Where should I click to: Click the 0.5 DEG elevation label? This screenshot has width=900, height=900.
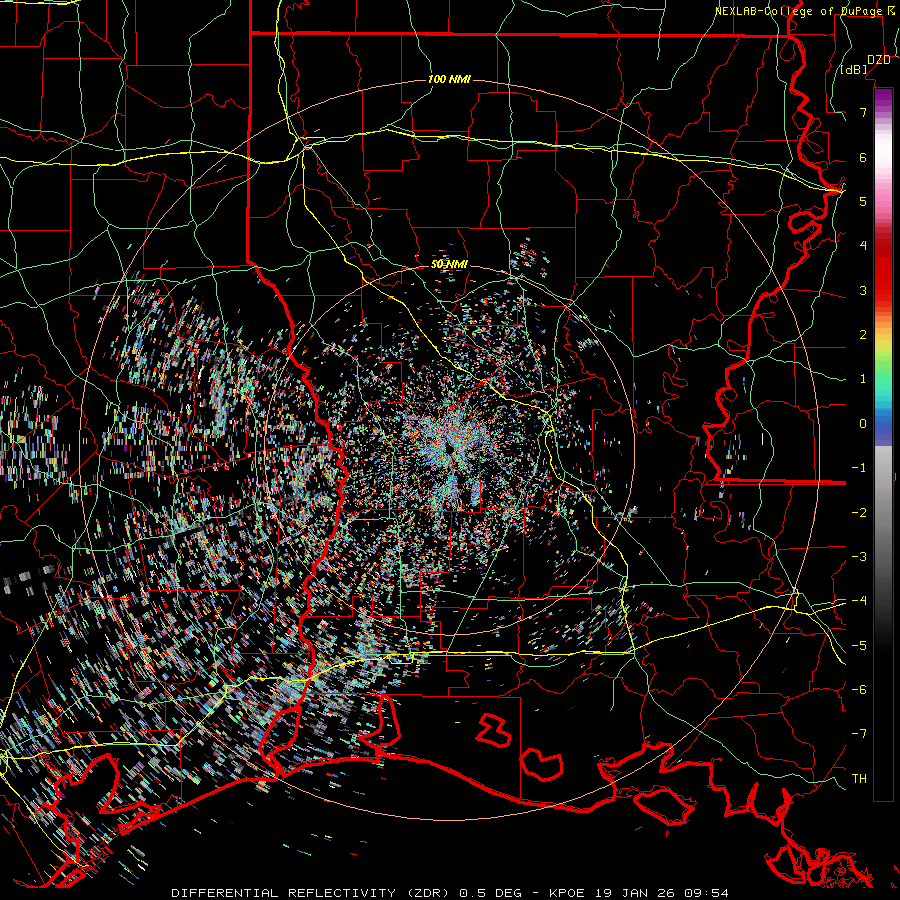click(491, 893)
